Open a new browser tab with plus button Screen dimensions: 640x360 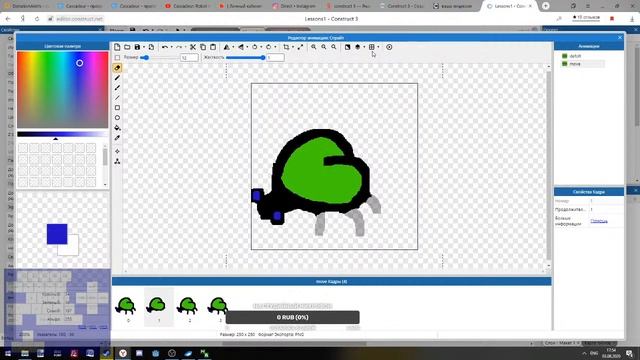546,6
